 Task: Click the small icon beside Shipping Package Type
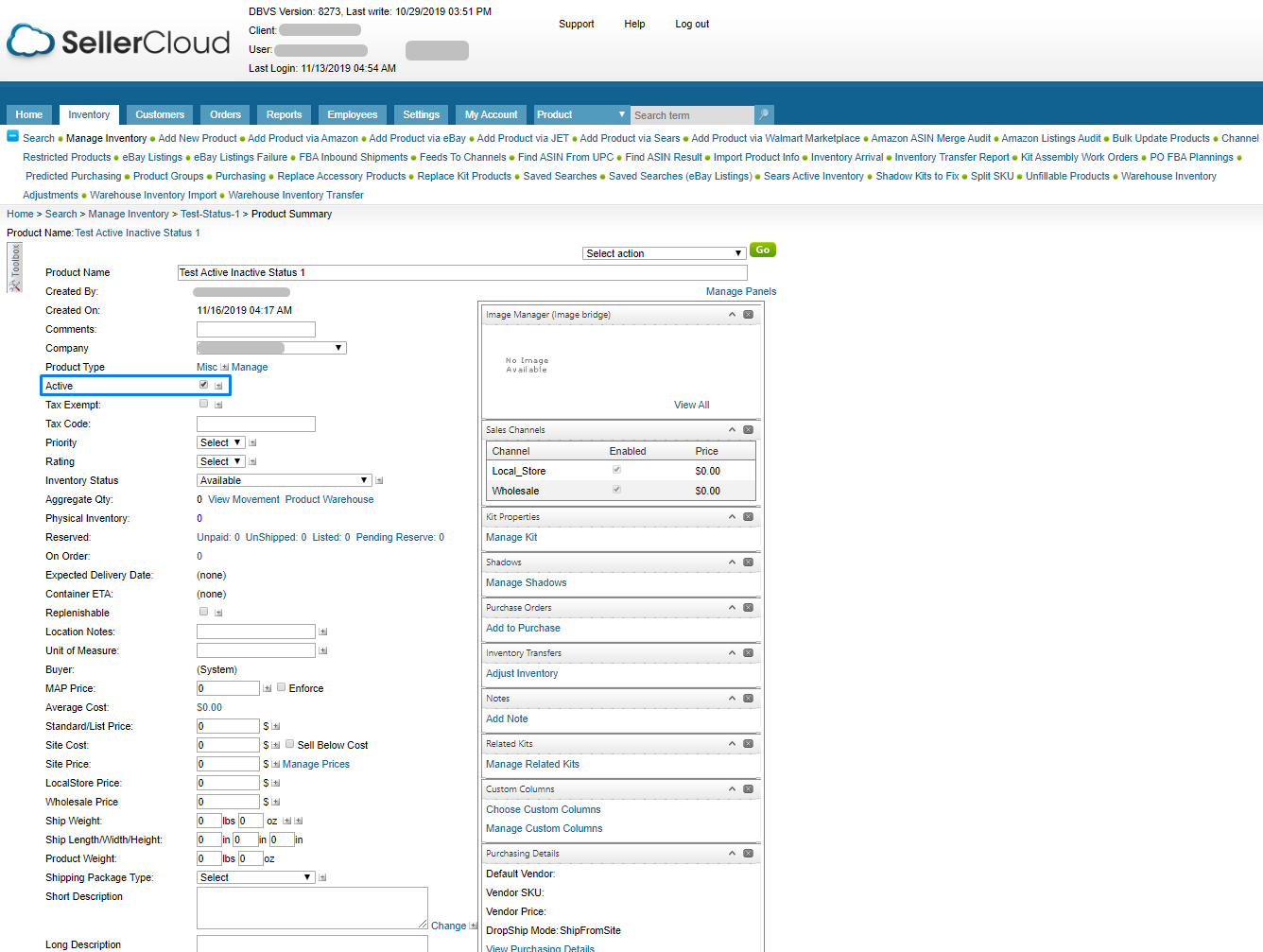point(322,877)
